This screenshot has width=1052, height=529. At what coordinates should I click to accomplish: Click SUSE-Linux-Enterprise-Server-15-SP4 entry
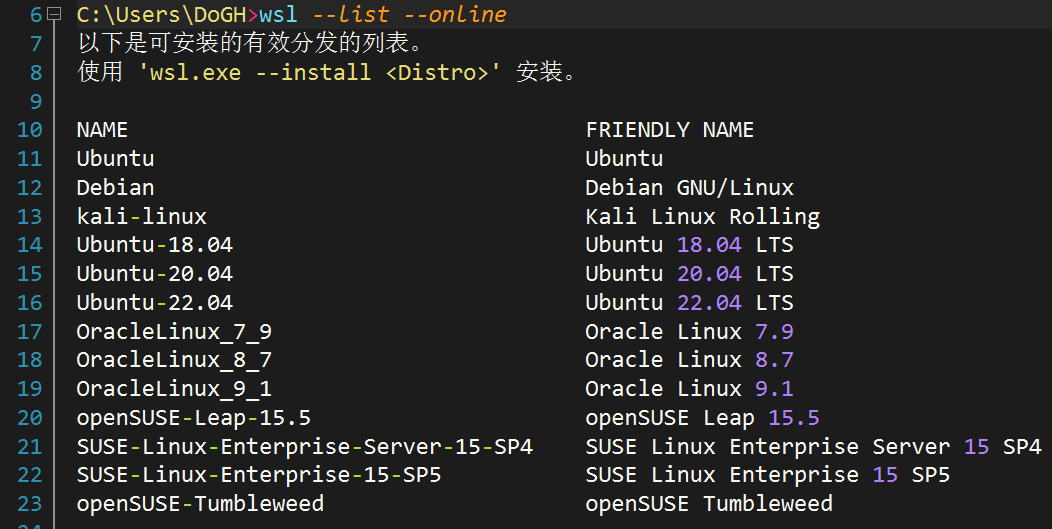point(304,446)
